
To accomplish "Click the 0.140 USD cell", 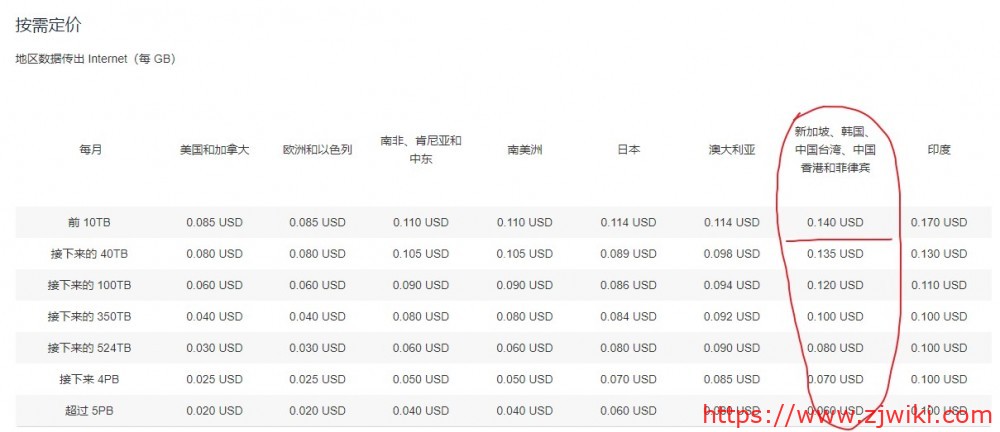I will pos(835,223).
